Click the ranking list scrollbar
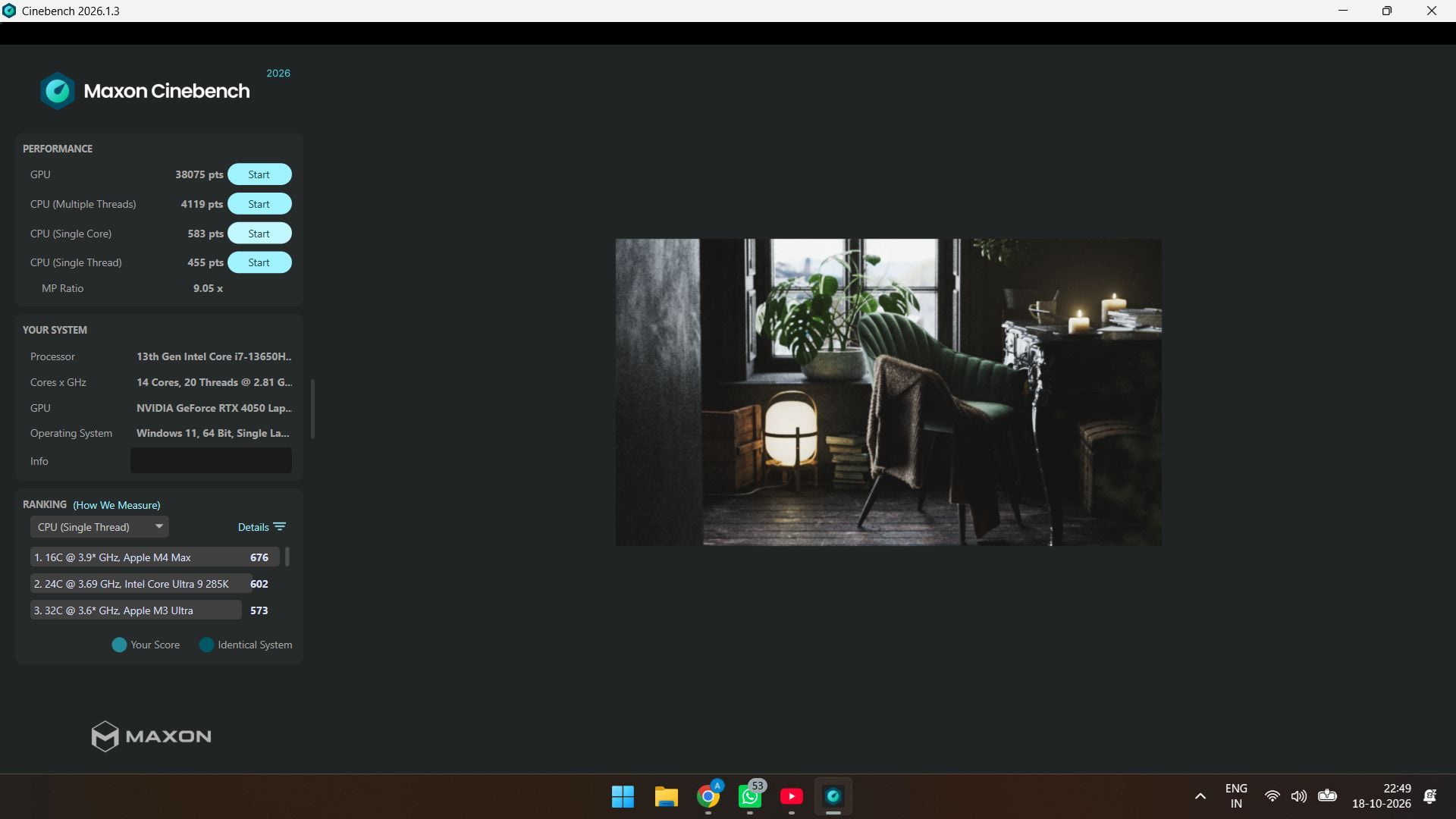The height and width of the screenshot is (819, 1456). (287, 557)
